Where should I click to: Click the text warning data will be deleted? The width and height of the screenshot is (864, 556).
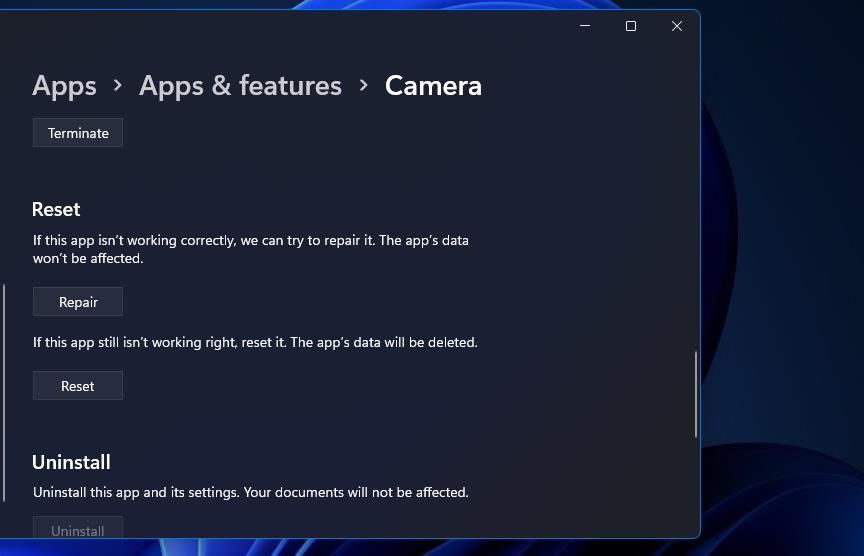(x=255, y=342)
